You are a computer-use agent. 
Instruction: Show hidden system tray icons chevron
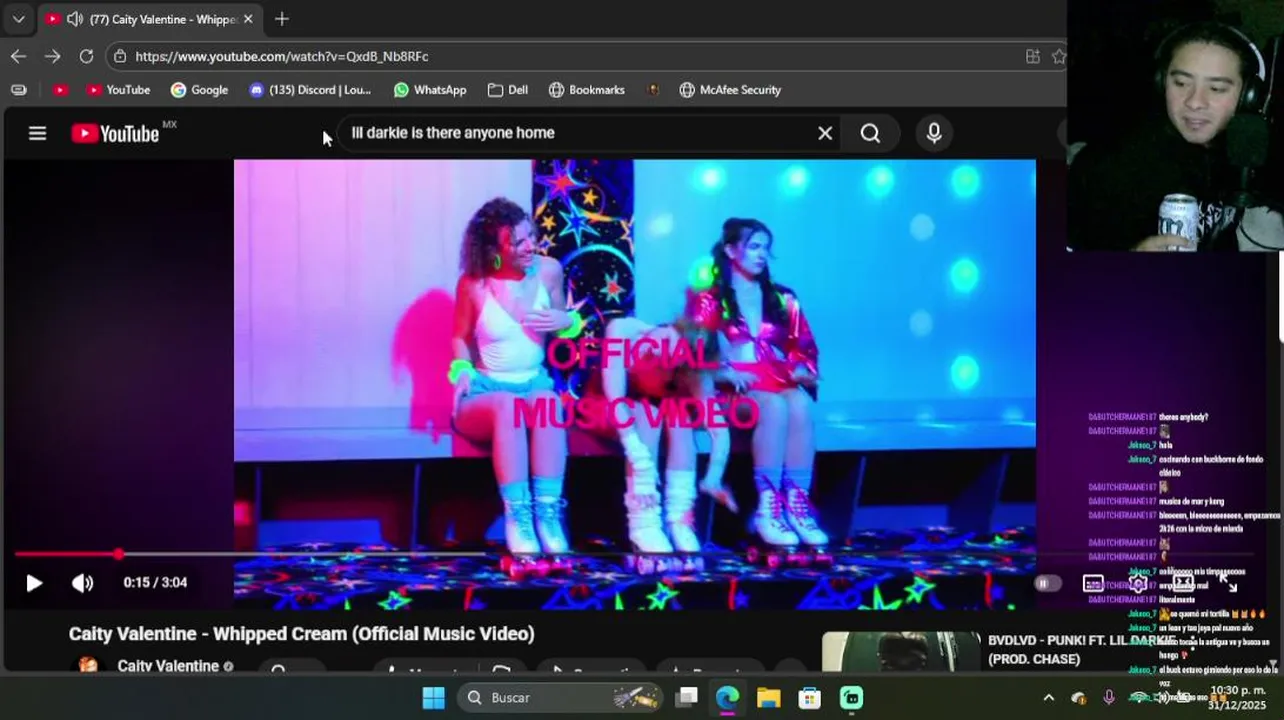tap(1048, 697)
